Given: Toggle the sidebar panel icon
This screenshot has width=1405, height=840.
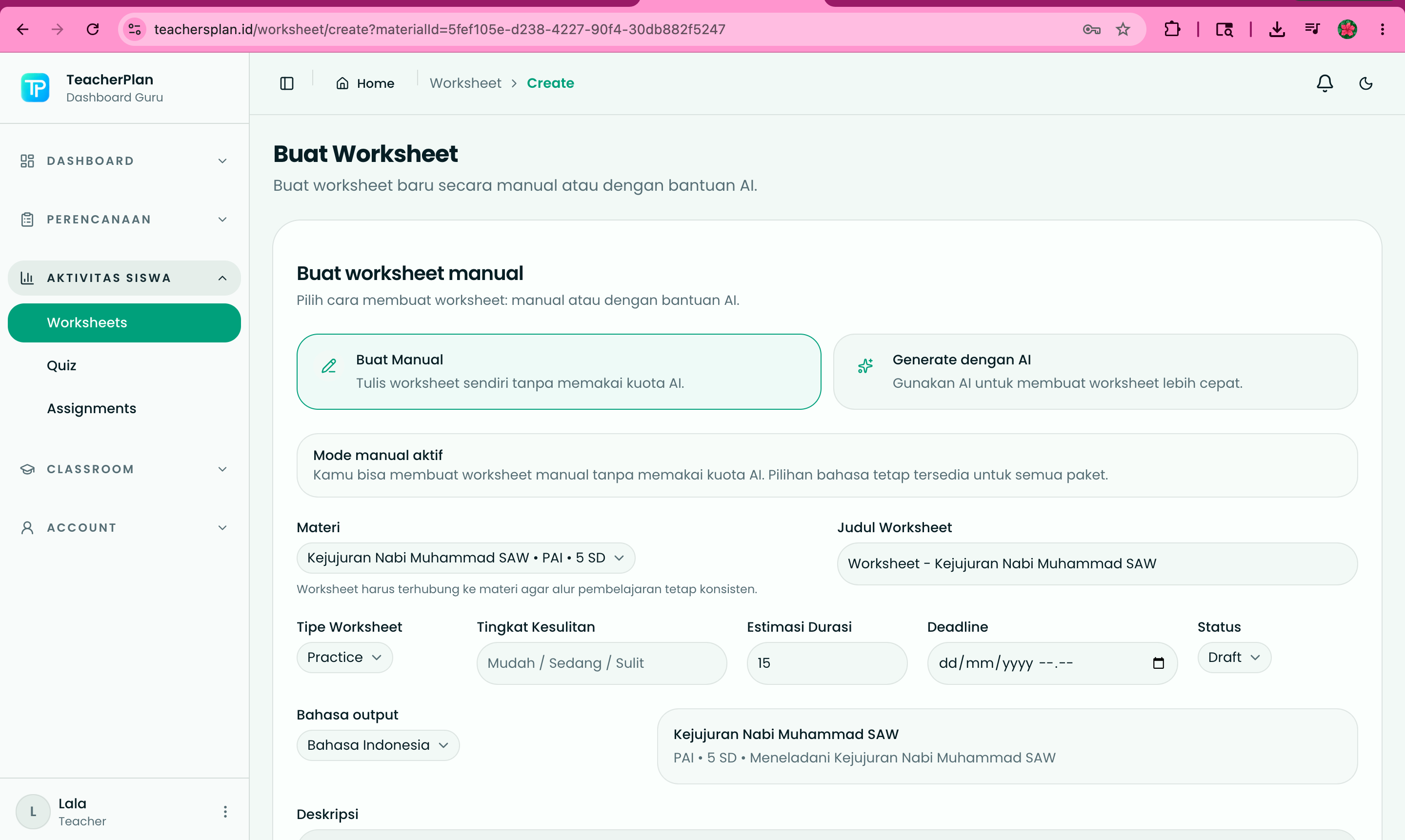Looking at the screenshot, I should (x=287, y=83).
